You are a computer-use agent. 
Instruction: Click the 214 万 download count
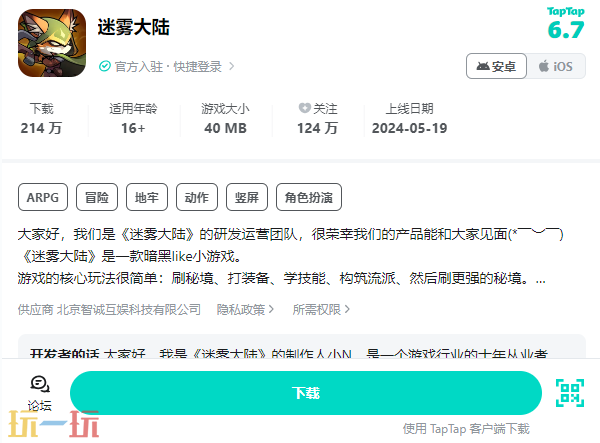click(41, 128)
